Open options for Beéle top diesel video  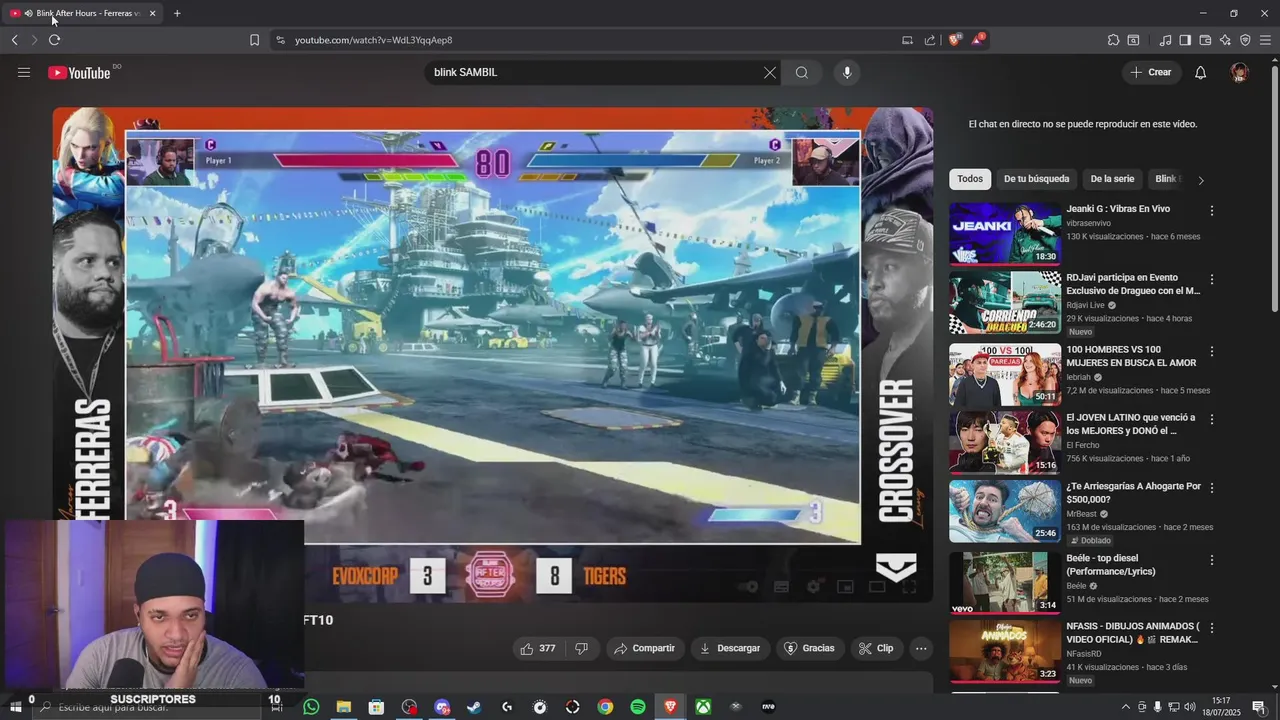1211,560
